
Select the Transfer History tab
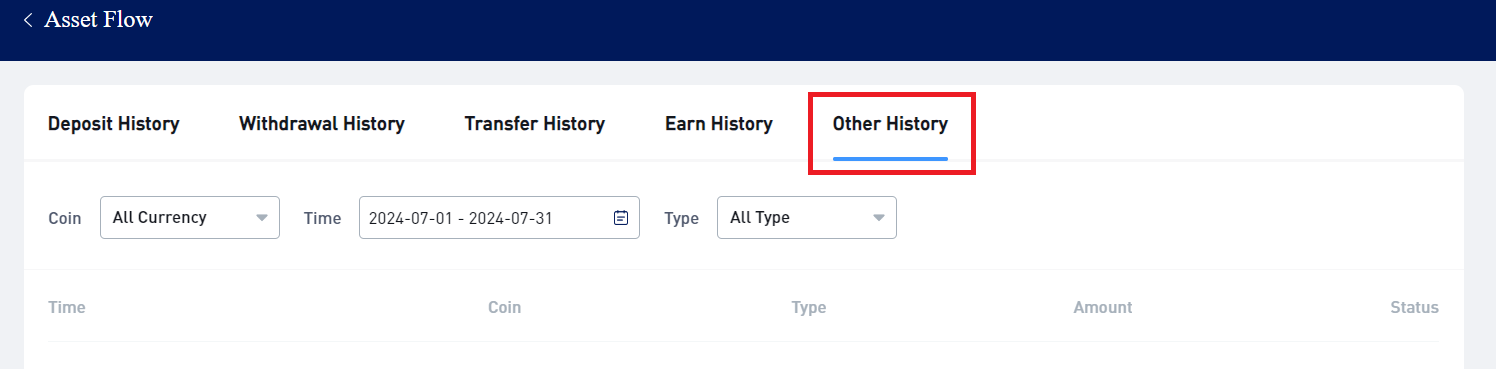click(x=535, y=124)
